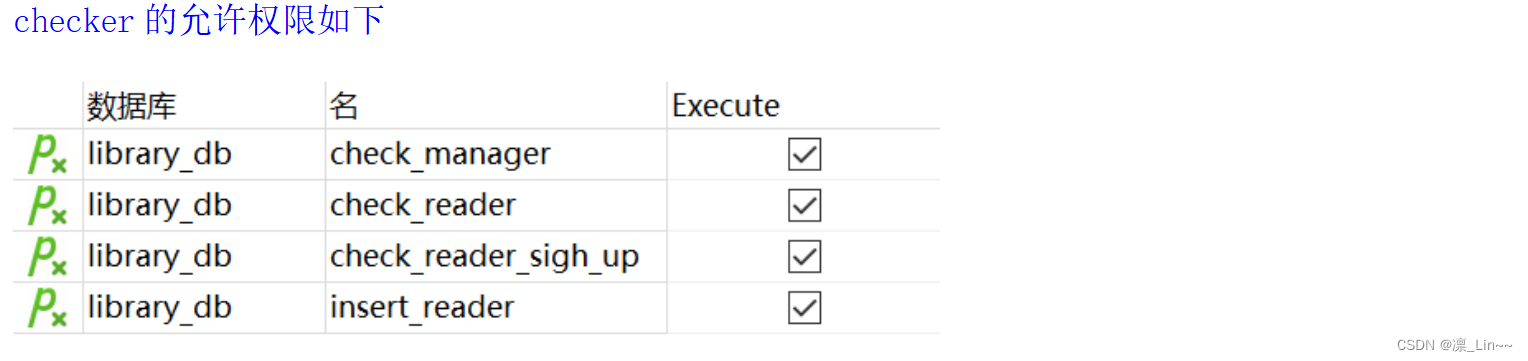Click the procedure icon next to check_reader_sigh_up
This screenshot has height=361, width=1528.
coord(47,257)
